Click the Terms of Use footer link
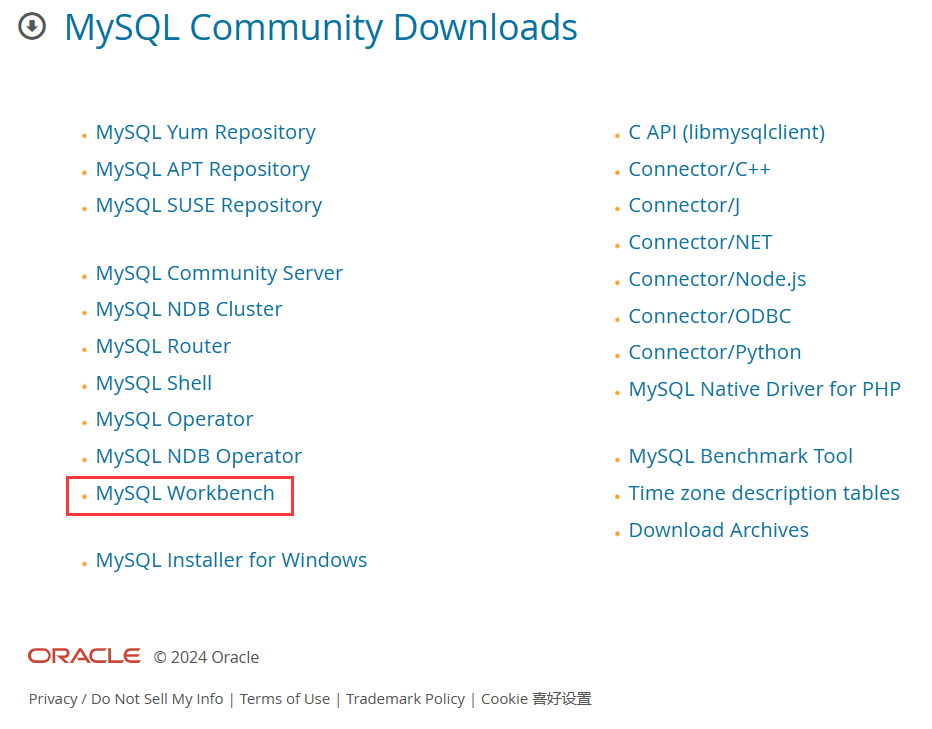The image size is (932, 729). (x=285, y=699)
